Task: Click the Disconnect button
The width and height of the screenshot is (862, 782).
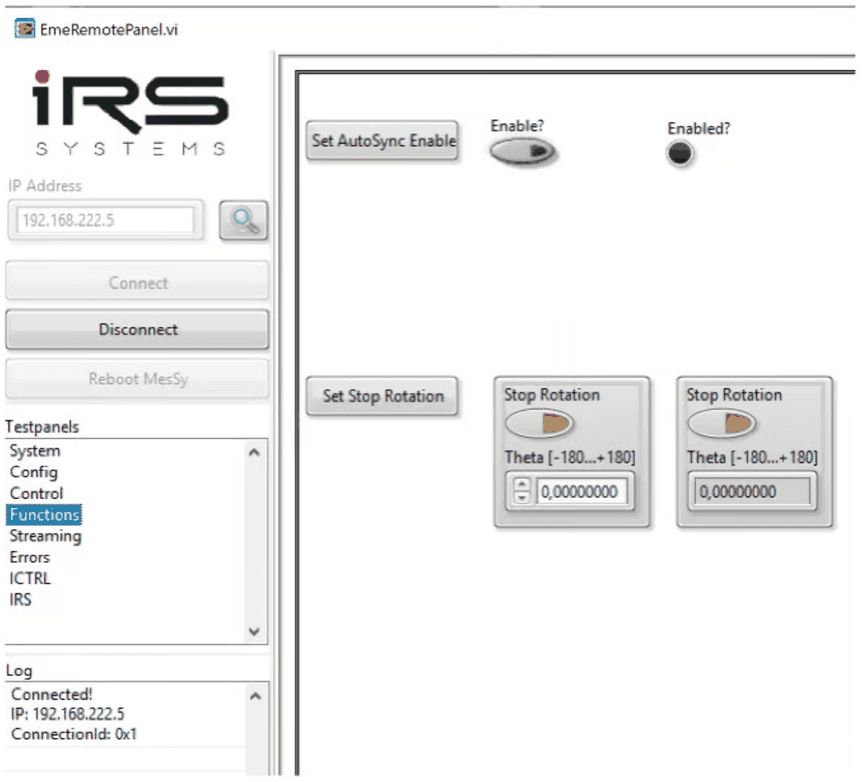Action: (137, 329)
